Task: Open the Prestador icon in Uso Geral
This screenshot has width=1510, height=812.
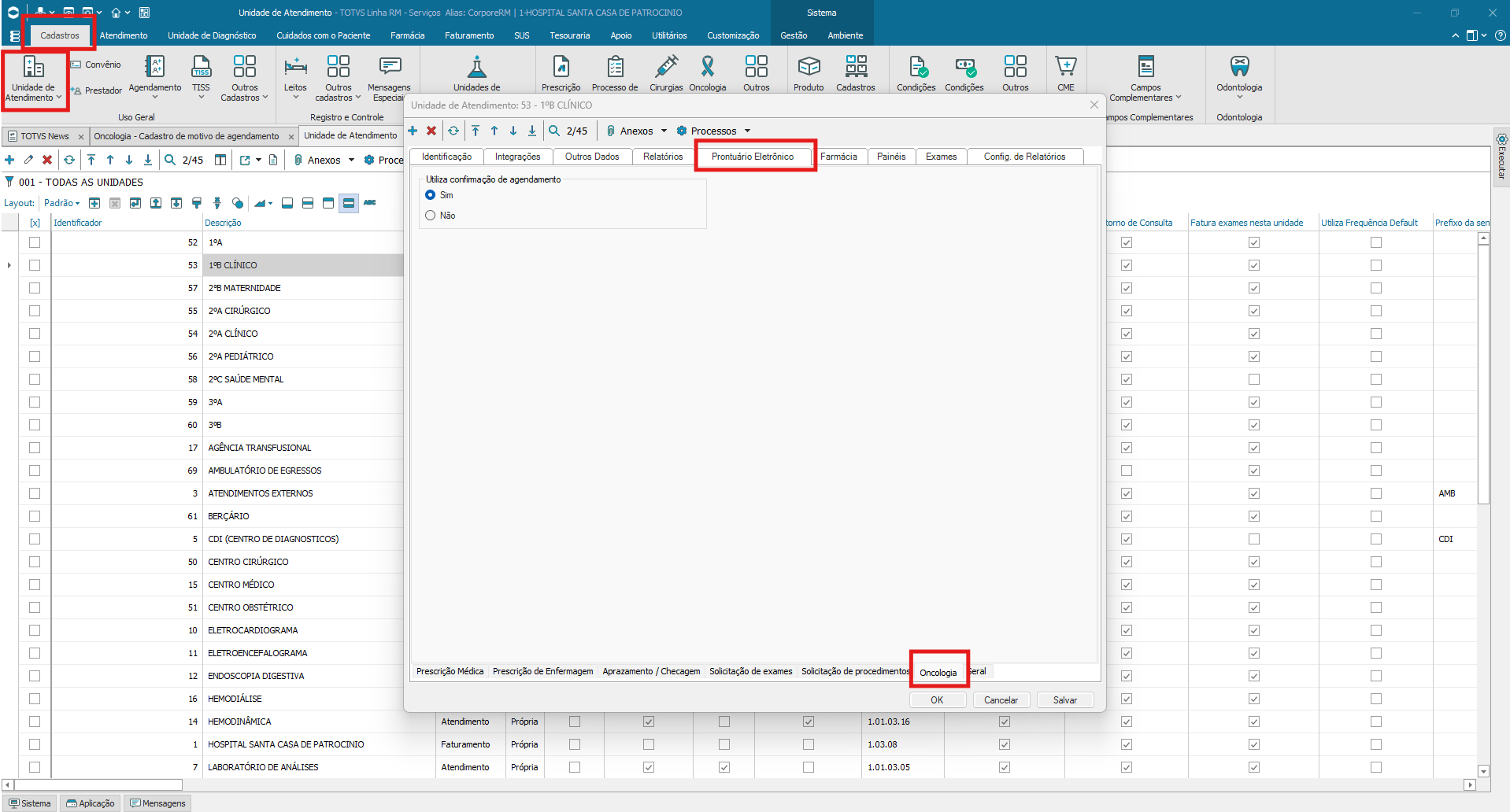Action: (96, 90)
